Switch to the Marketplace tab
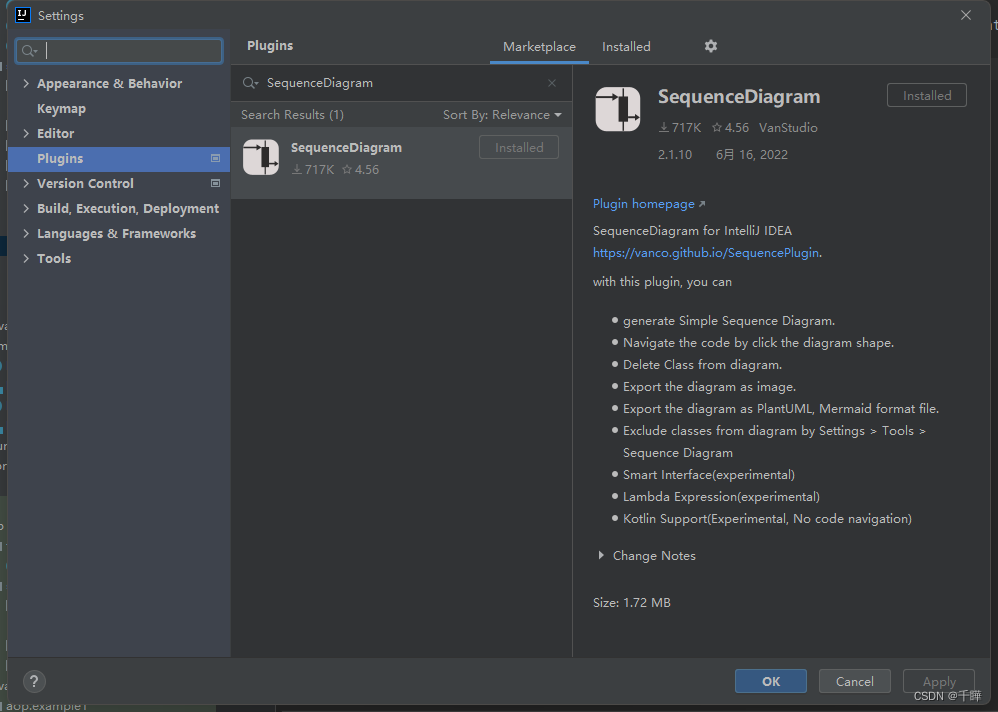This screenshot has height=712, width=998. [x=539, y=46]
